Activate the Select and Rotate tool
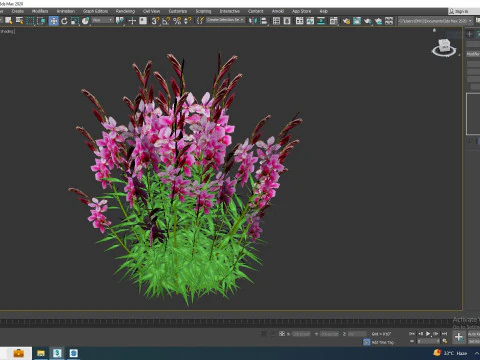 (x=64, y=21)
